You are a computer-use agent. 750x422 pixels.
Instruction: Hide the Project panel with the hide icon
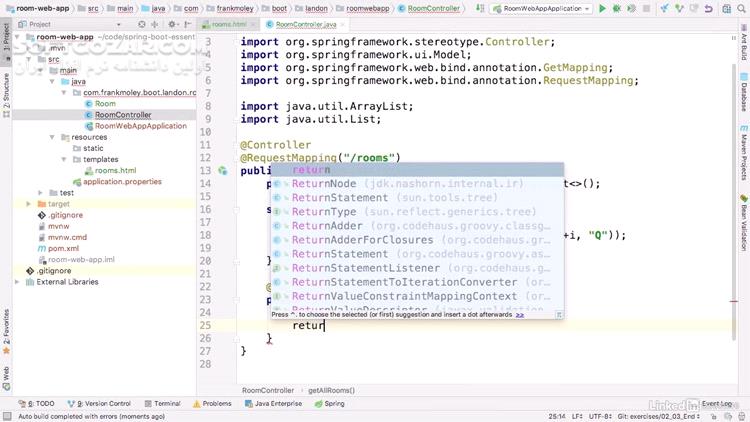188,24
